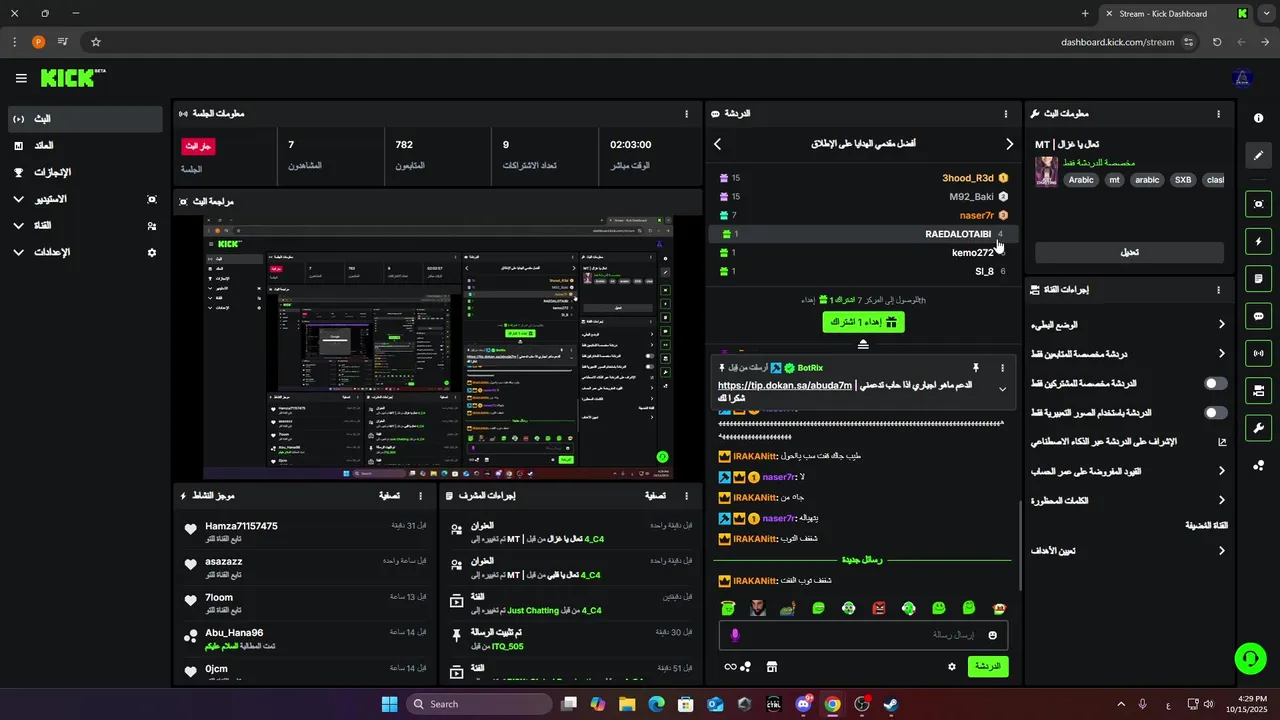
Task: Click the purple microphone icon in message box
Action: 735,635
